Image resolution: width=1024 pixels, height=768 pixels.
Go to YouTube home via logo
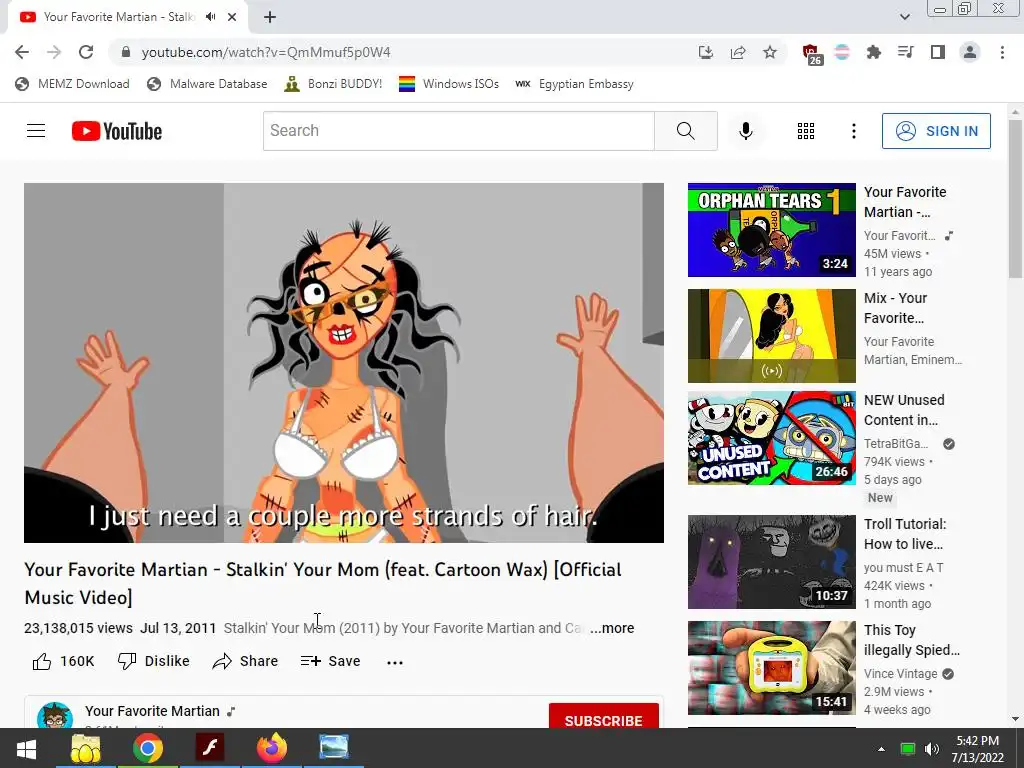[117, 131]
